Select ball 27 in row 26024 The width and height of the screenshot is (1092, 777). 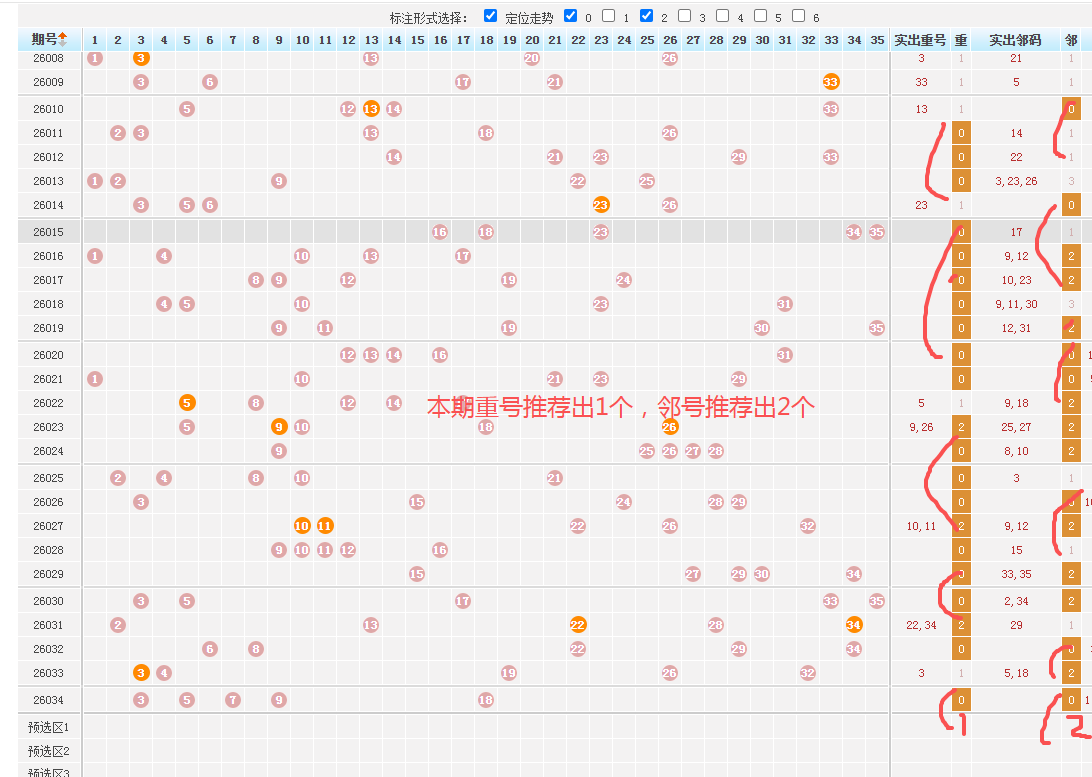693,451
